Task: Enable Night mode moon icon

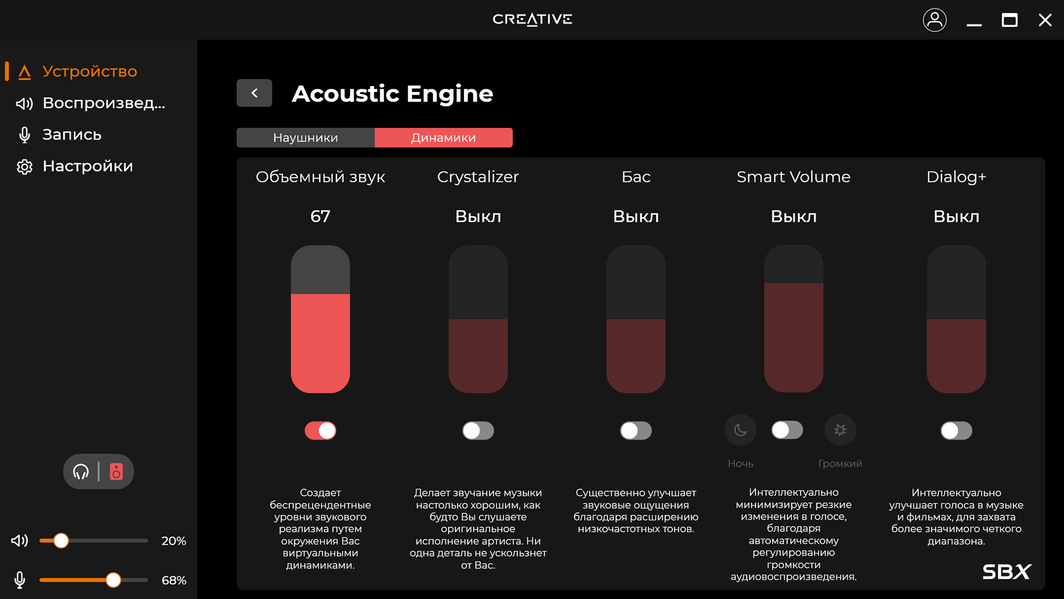Action: (x=740, y=430)
